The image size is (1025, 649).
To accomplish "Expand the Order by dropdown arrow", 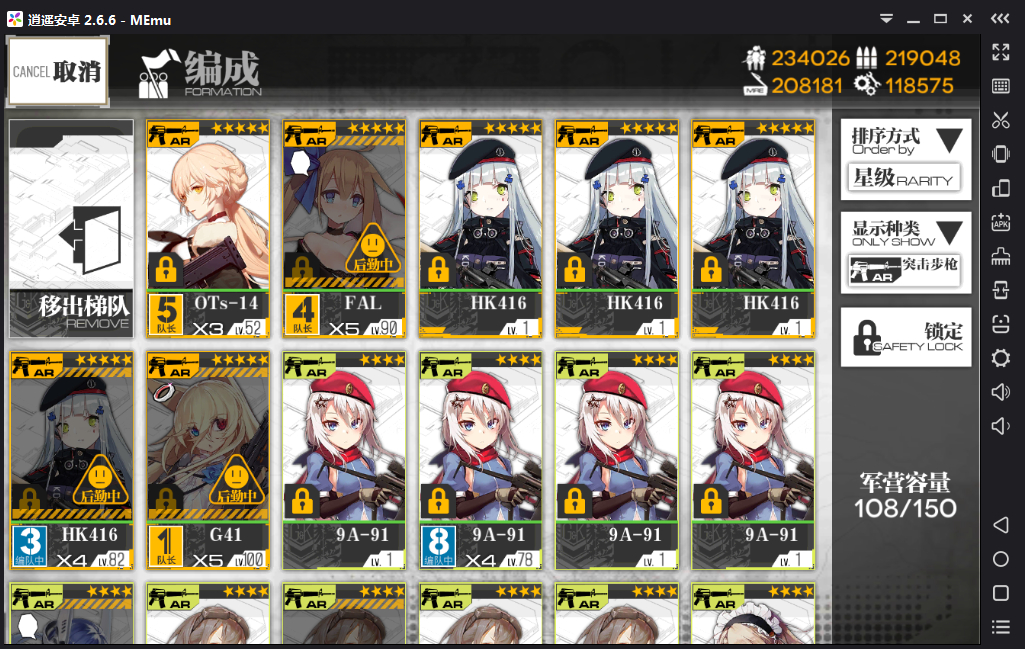I will pyautogui.click(x=949, y=140).
